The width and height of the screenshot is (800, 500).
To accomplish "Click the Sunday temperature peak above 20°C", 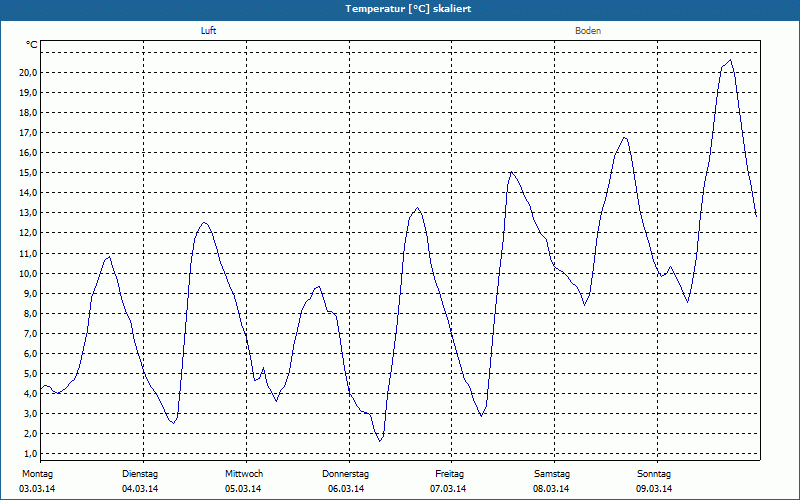I will 730,60.
